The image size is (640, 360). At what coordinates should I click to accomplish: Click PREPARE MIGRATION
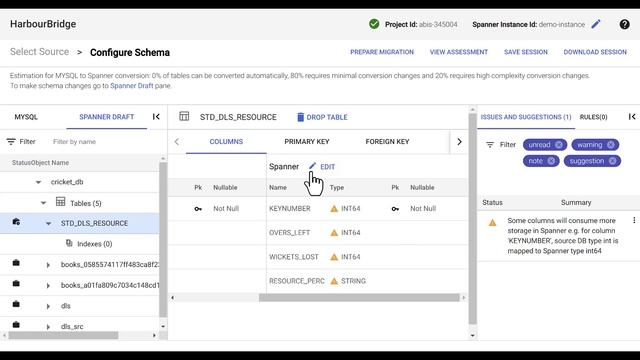coord(382,52)
